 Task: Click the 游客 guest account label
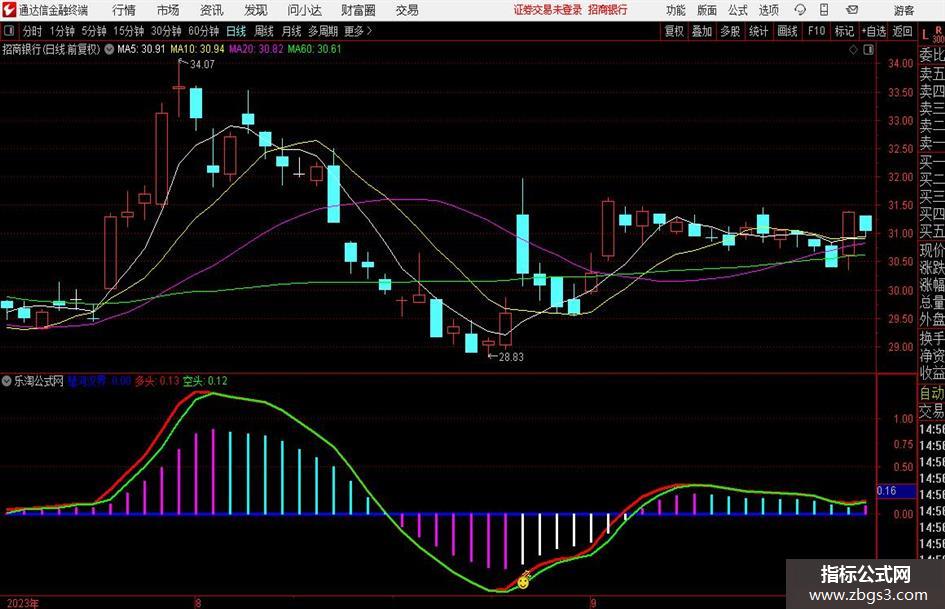(x=904, y=10)
